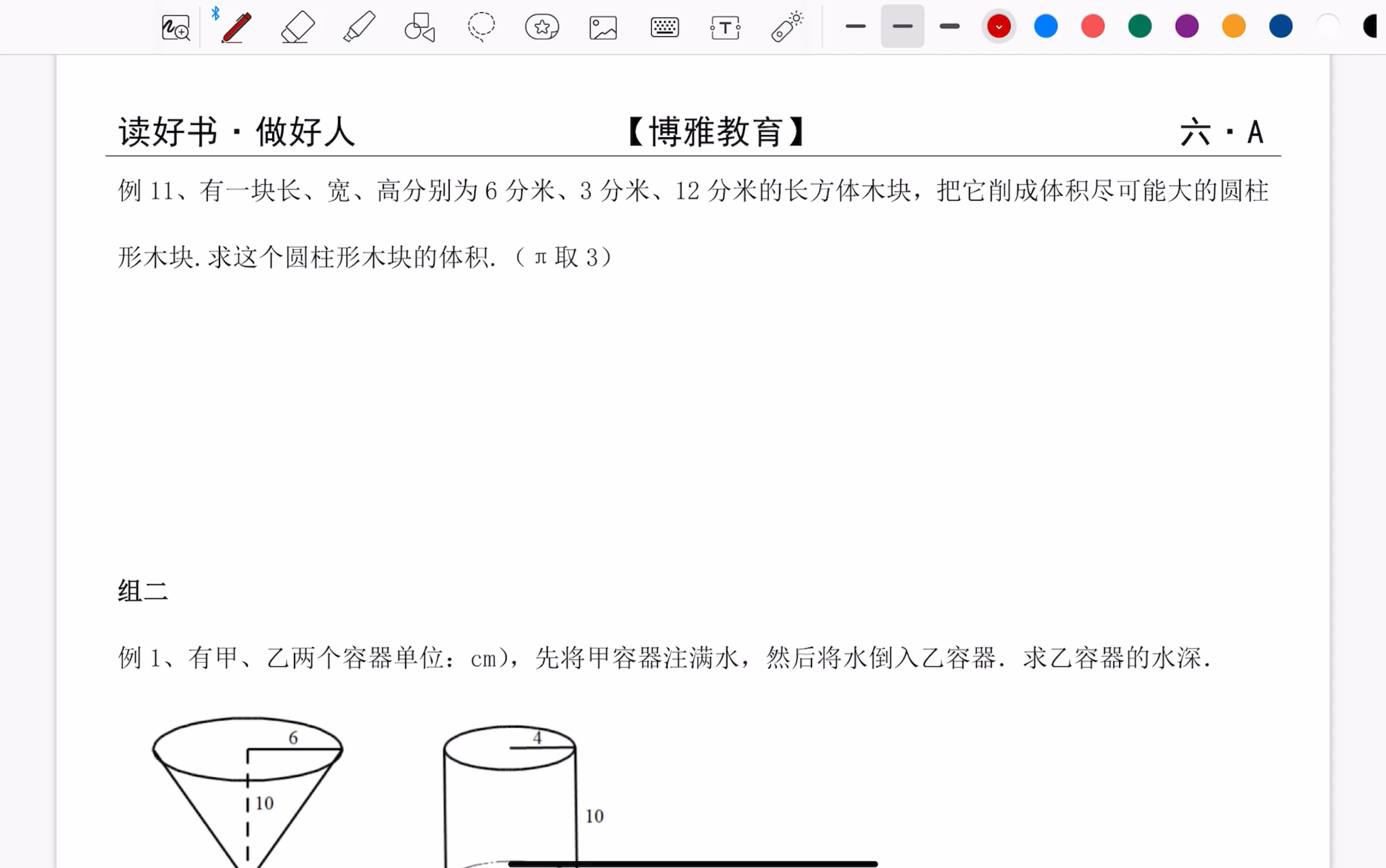1386x868 pixels.
Task: Open the selected dark red color dropdown
Action: (999, 27)
